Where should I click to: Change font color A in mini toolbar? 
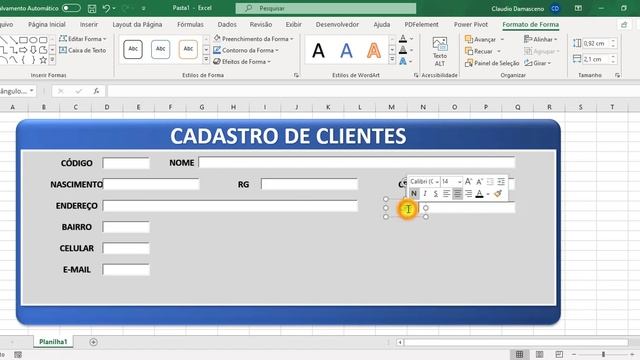pyautogui.click(x=480, y=193)
